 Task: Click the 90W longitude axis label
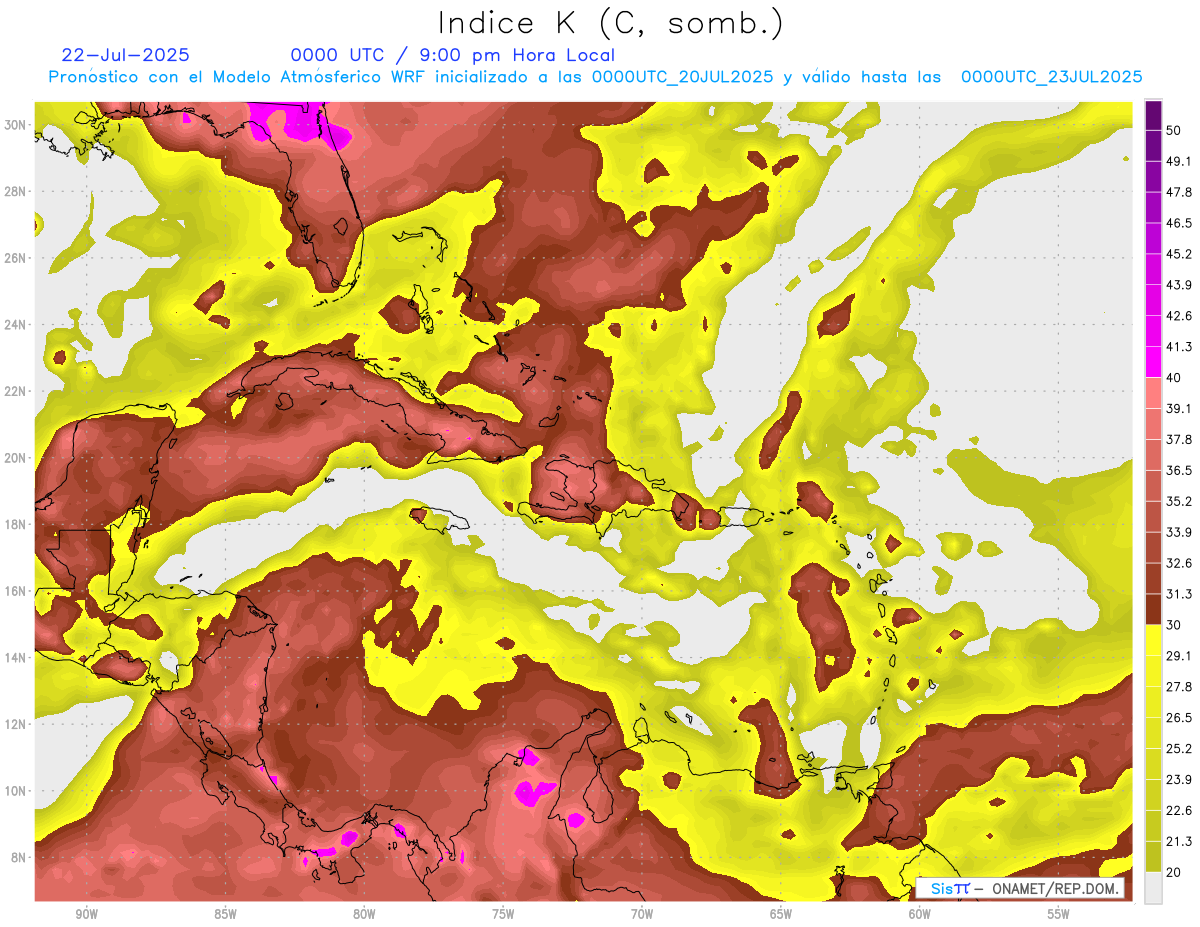[86, 915]
